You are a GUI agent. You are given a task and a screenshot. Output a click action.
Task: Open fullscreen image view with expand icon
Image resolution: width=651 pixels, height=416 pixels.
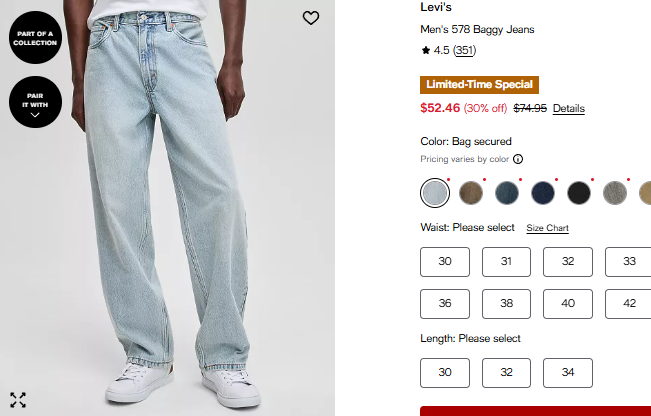pyautogui.click(x=18, y=400)
